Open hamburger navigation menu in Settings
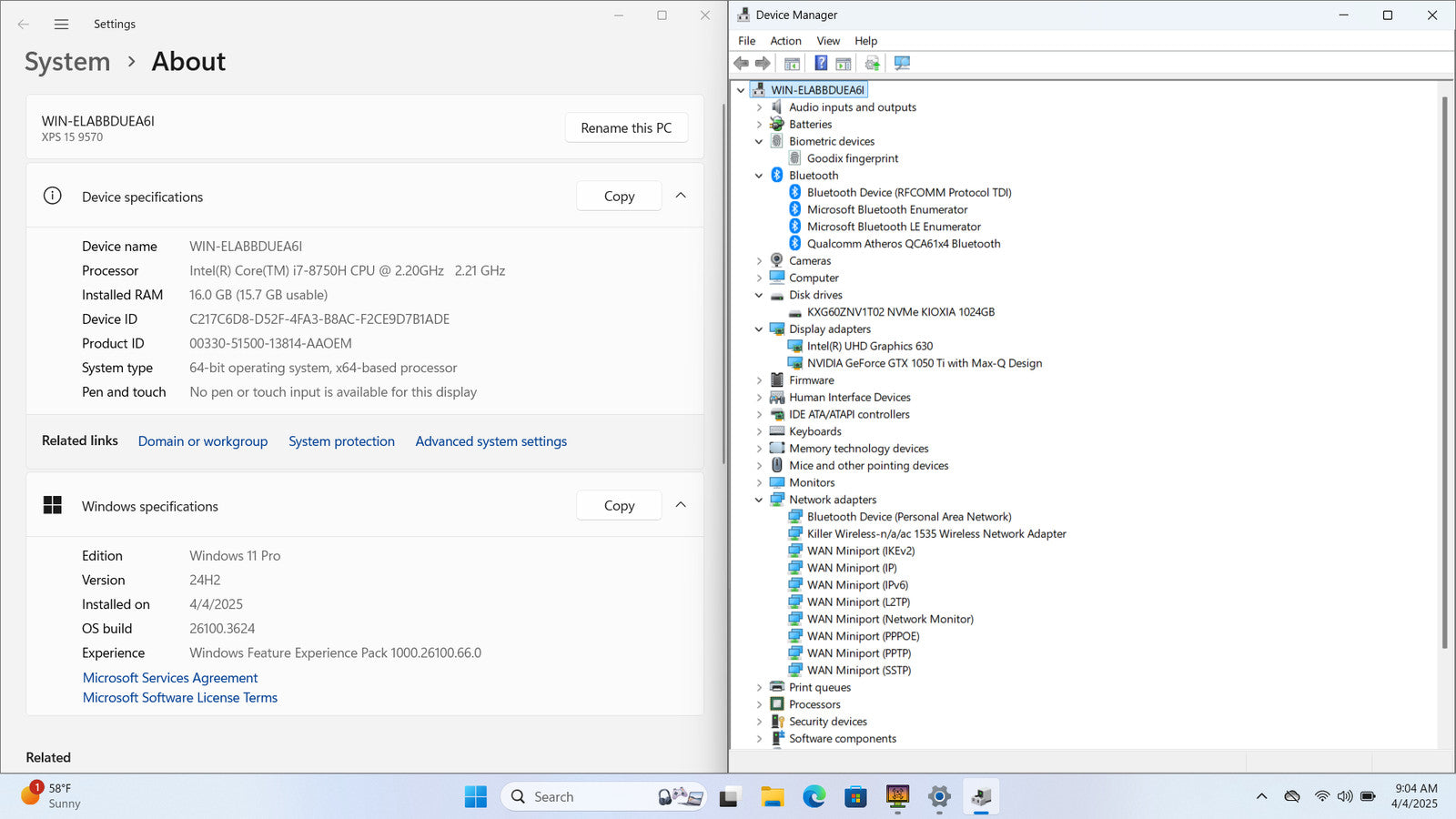1456x819 pixels. [x=61, y=25]
